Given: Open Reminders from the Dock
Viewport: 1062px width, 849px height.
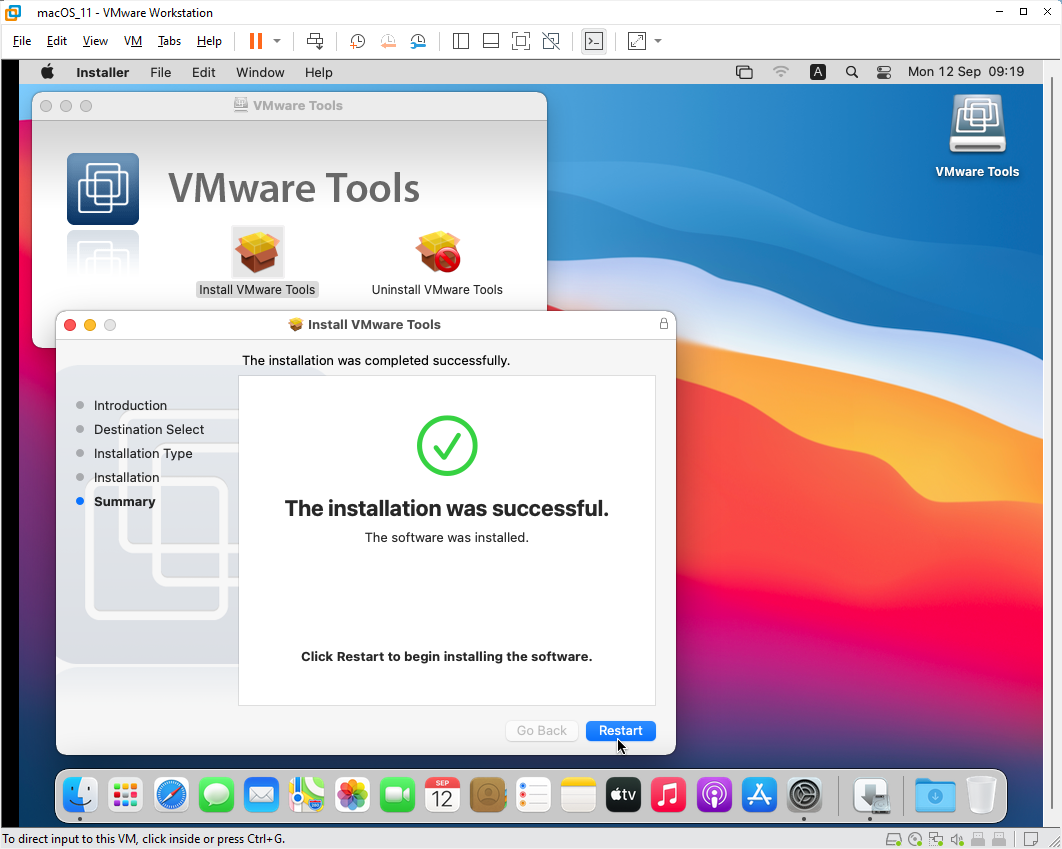Looking at the screenshot, I should (x=533, y=795).
